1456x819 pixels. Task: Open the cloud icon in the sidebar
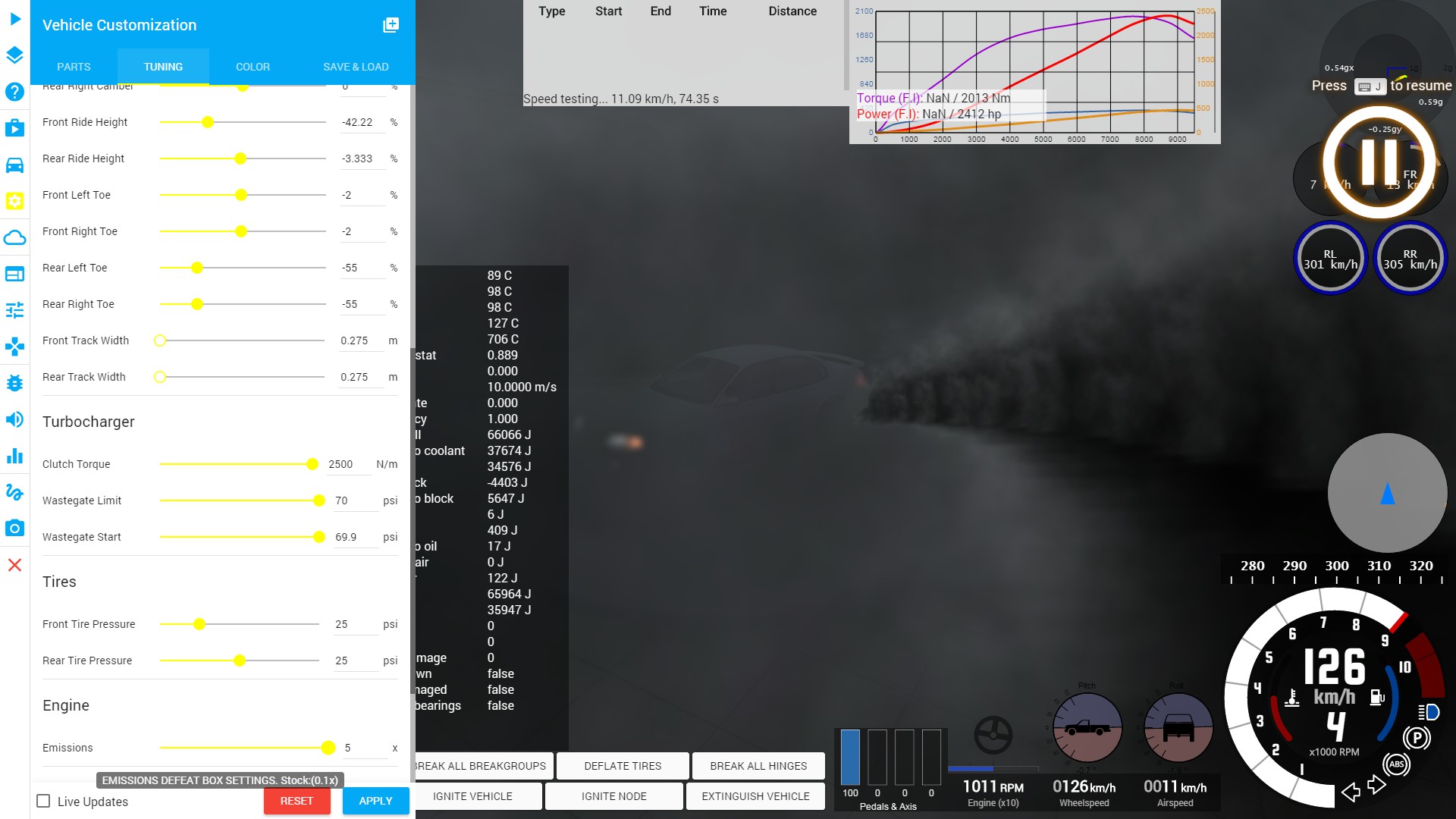click(14, 237)
